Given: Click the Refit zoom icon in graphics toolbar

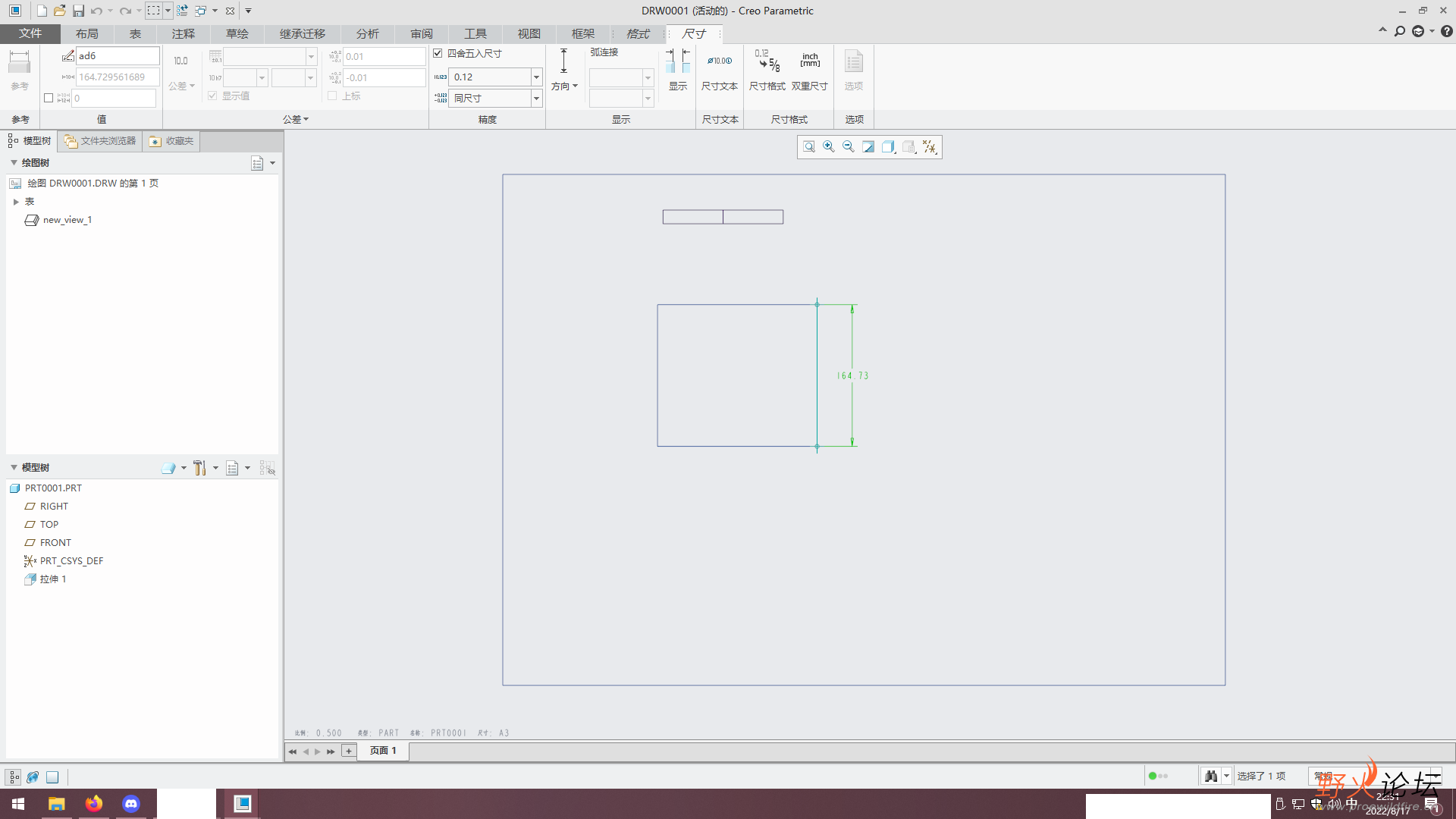Looking at the screenshot, I should (809, 147).
